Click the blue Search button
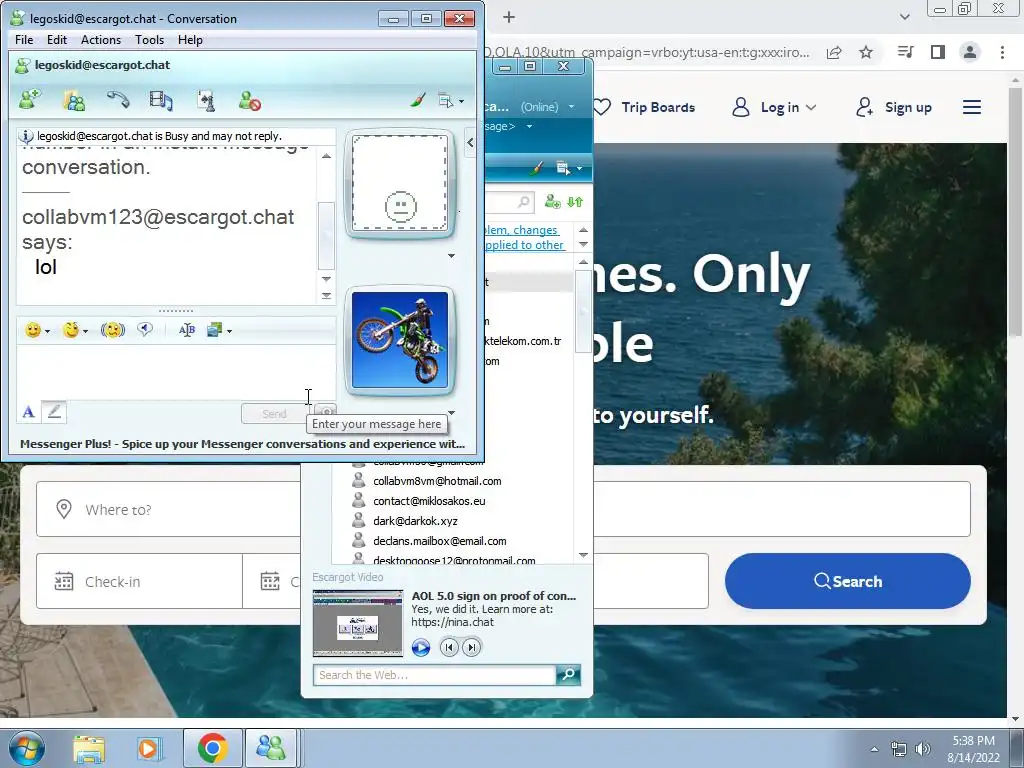1024x768 pixels. click(848, 581)
